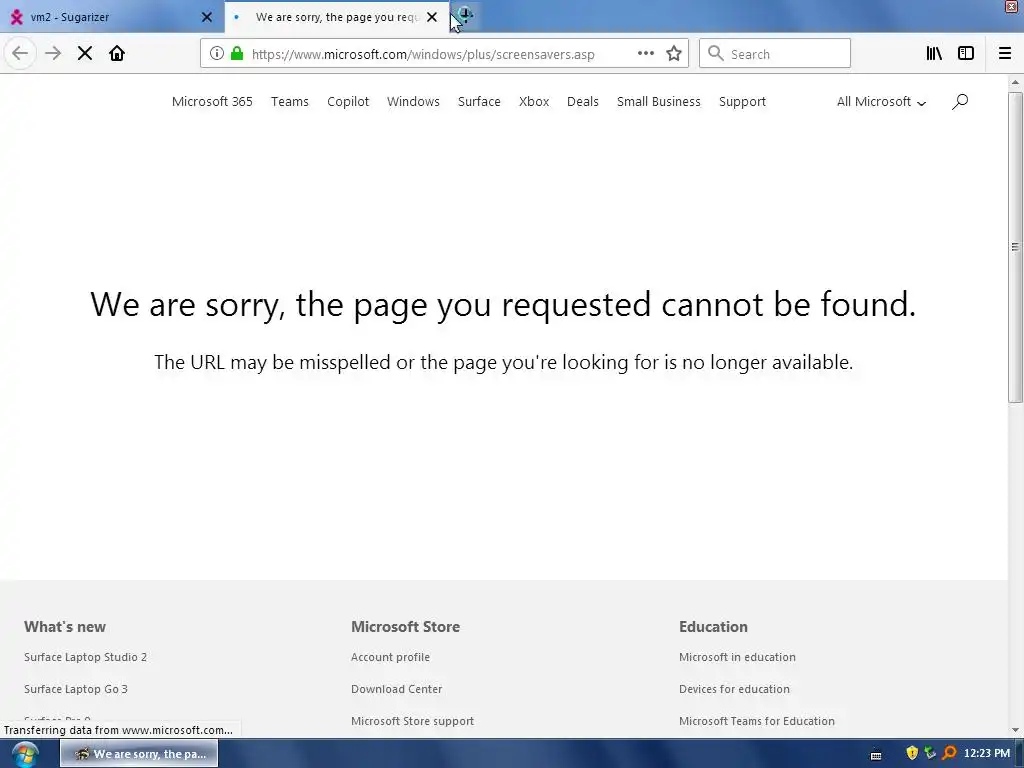
Task: Go back to the previous page
Action: pyautogui.click(x=20, y=54)
